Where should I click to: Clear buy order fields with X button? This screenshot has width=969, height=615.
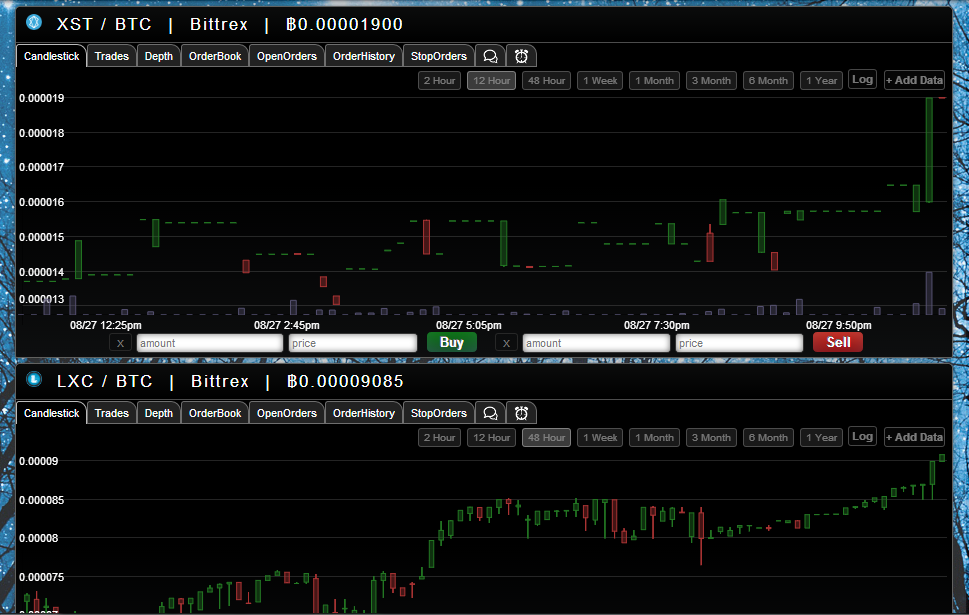tap(121, 343)
